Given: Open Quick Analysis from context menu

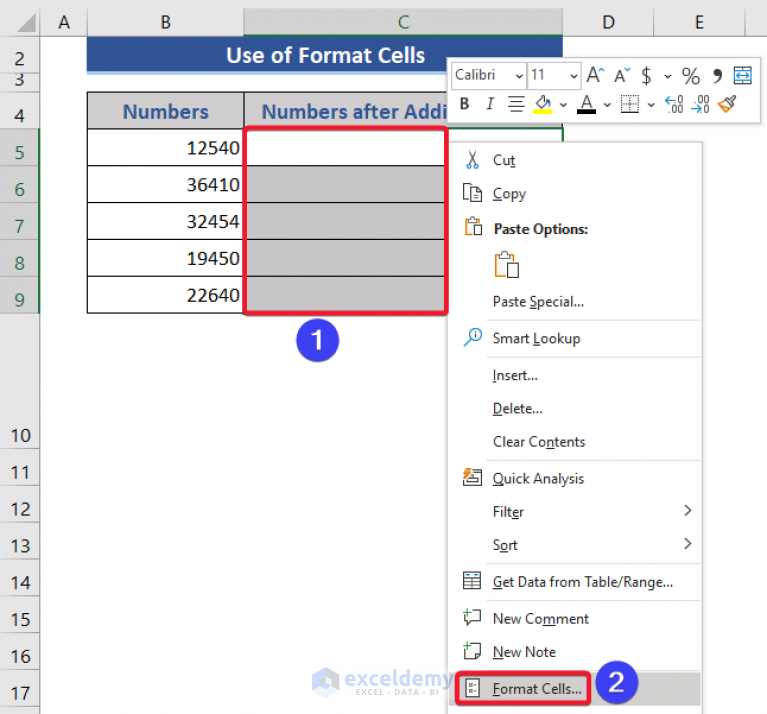Looking at the screenshot, I should (575, 479).
